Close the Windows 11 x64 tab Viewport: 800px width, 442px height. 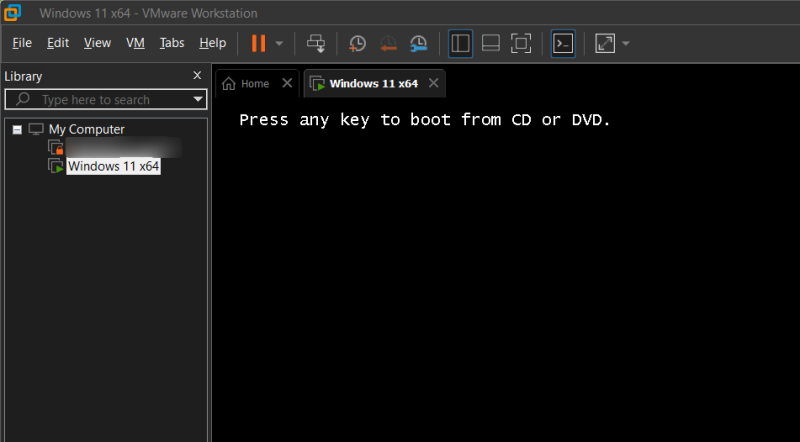tap(433, 83)
